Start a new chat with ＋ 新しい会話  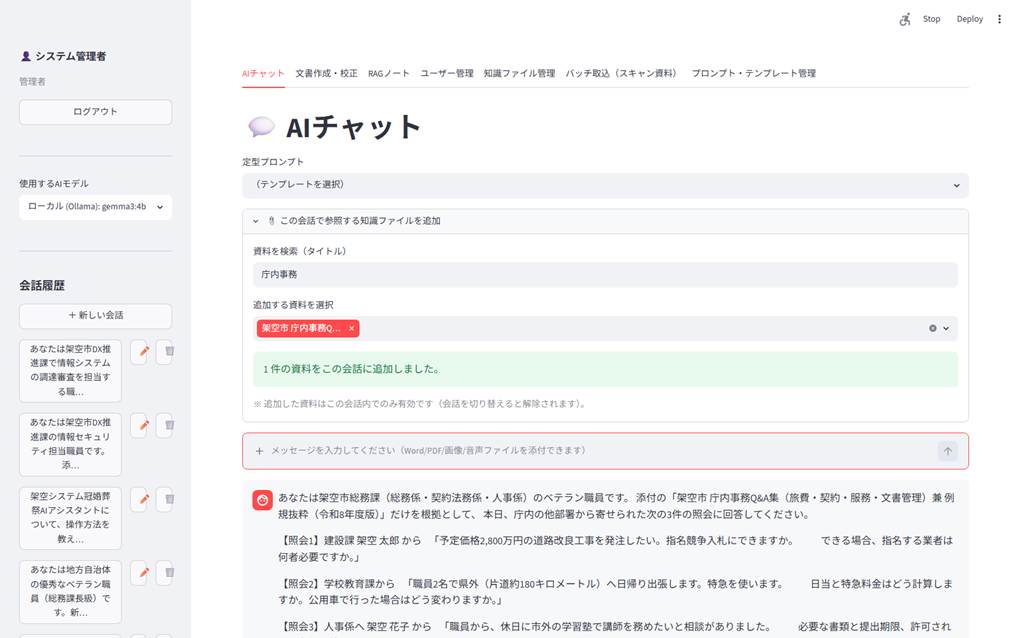pyautogui.click(x=96, y=315)
